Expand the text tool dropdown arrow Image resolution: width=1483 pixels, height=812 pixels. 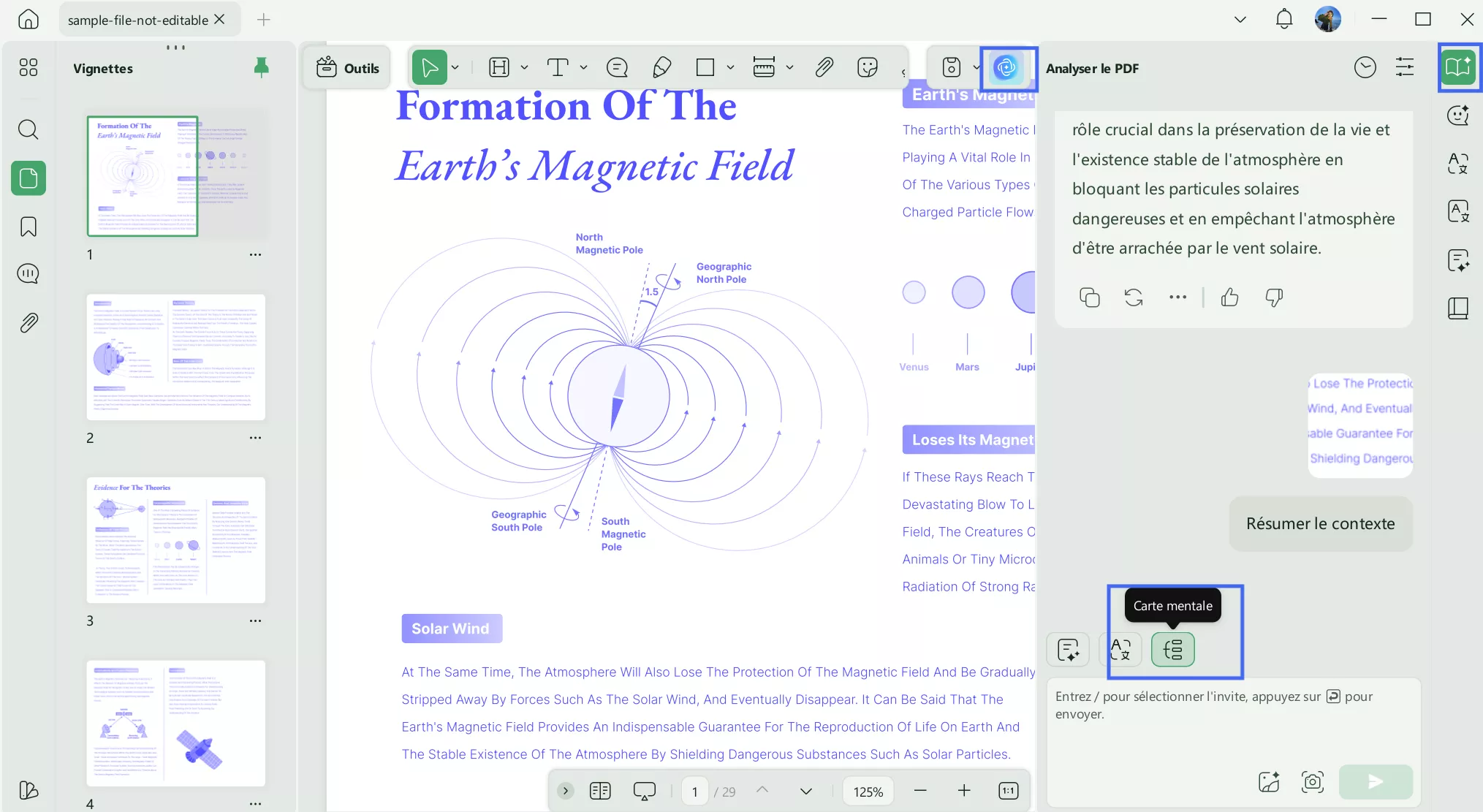pyautogui.click(x=583, y=68)
